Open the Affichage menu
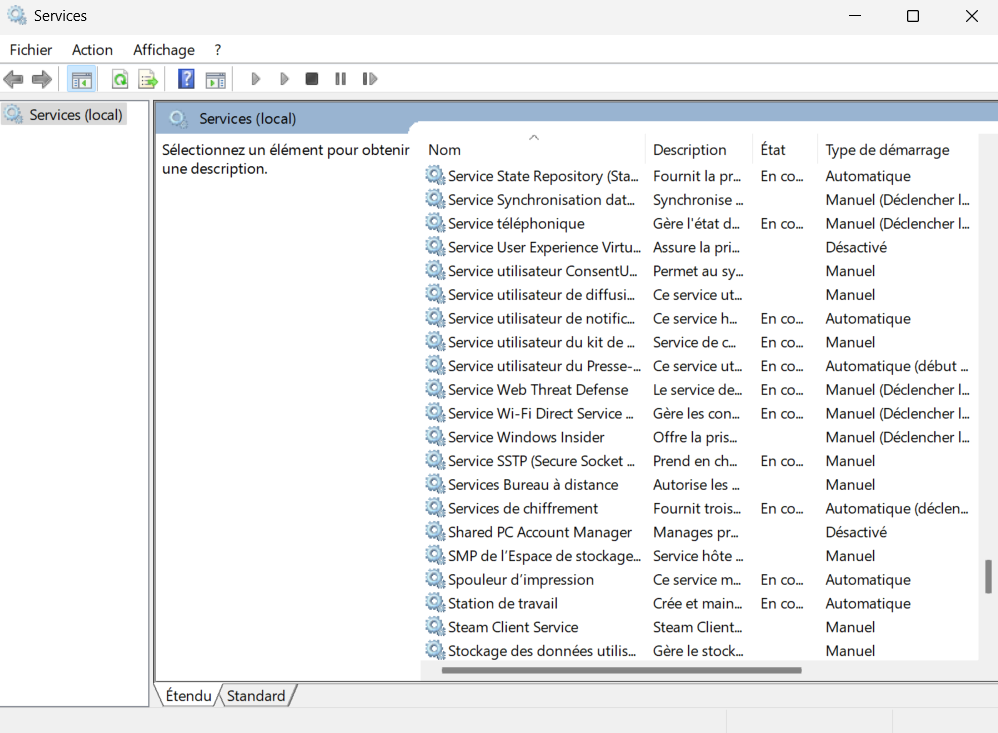998x733 pixels. tap(164, 50)
